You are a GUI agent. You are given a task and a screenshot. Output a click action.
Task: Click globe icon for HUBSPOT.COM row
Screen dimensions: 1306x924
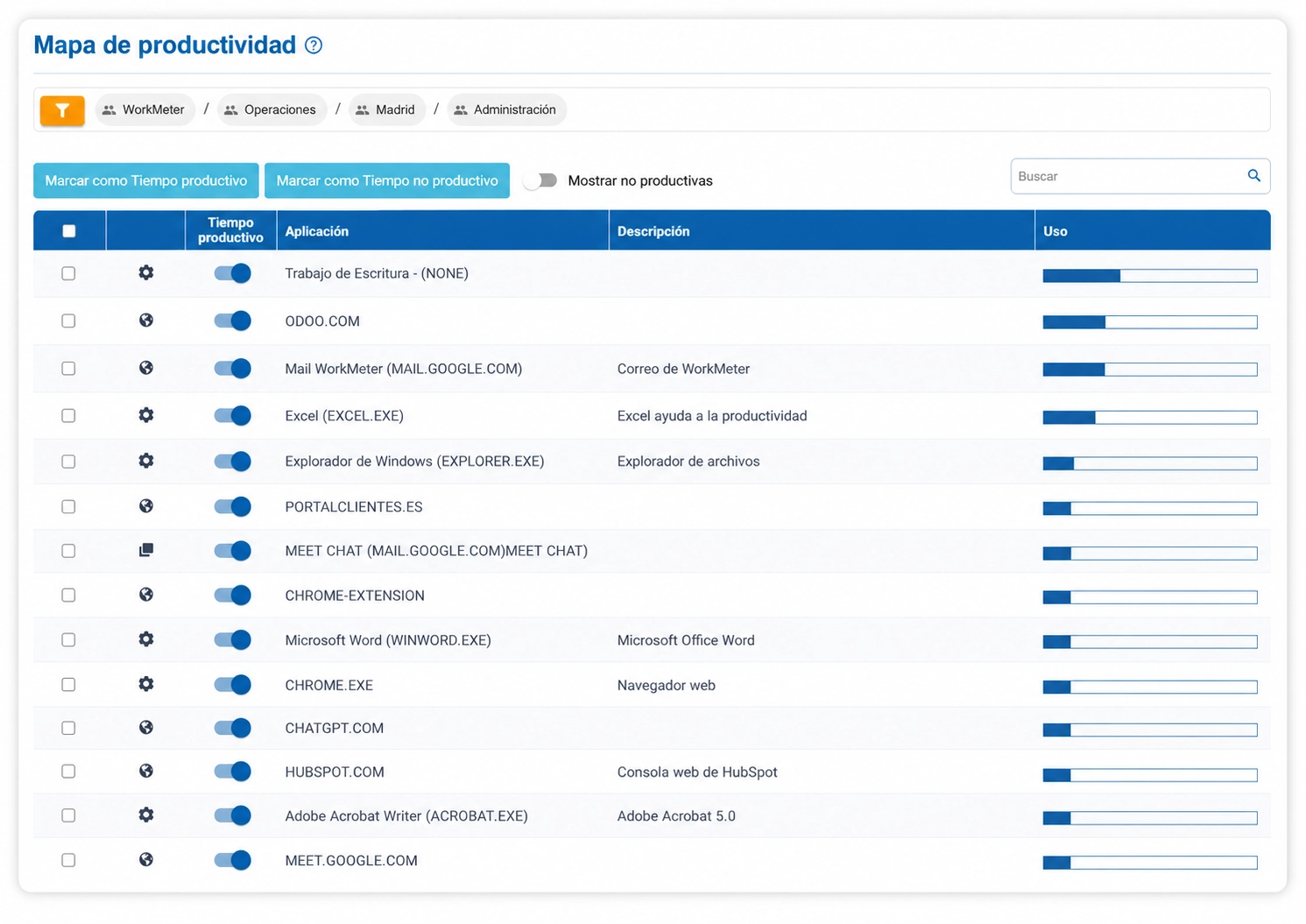click(146, 772)
